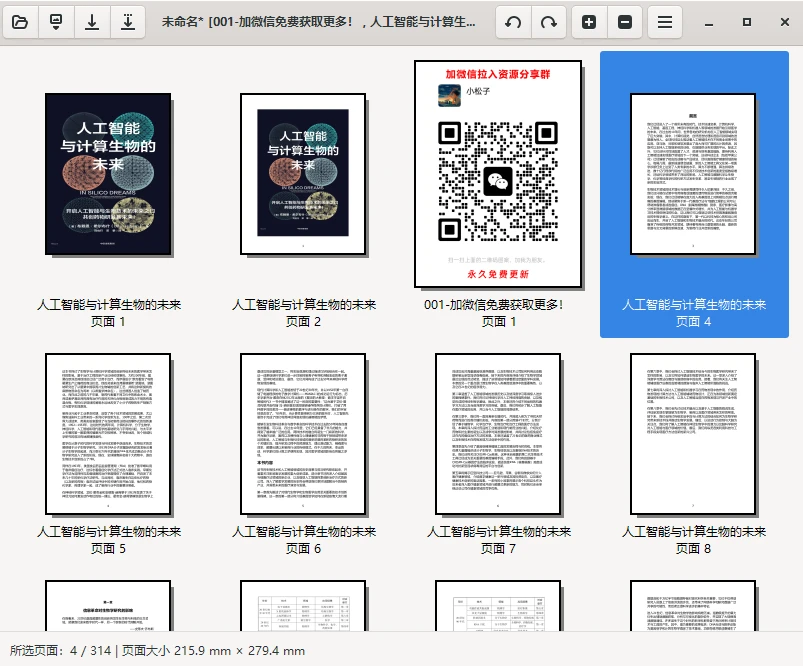The height and width of the screenshot is (666, 803).
Task: Minimize the PDF Arranger window
Action: [x=709, y=23]
